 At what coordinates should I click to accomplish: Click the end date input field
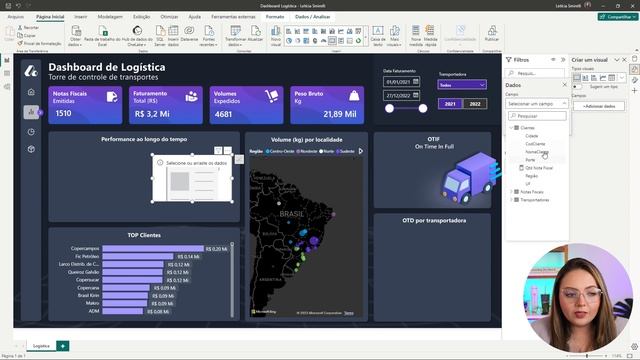[x=401, y=95]
